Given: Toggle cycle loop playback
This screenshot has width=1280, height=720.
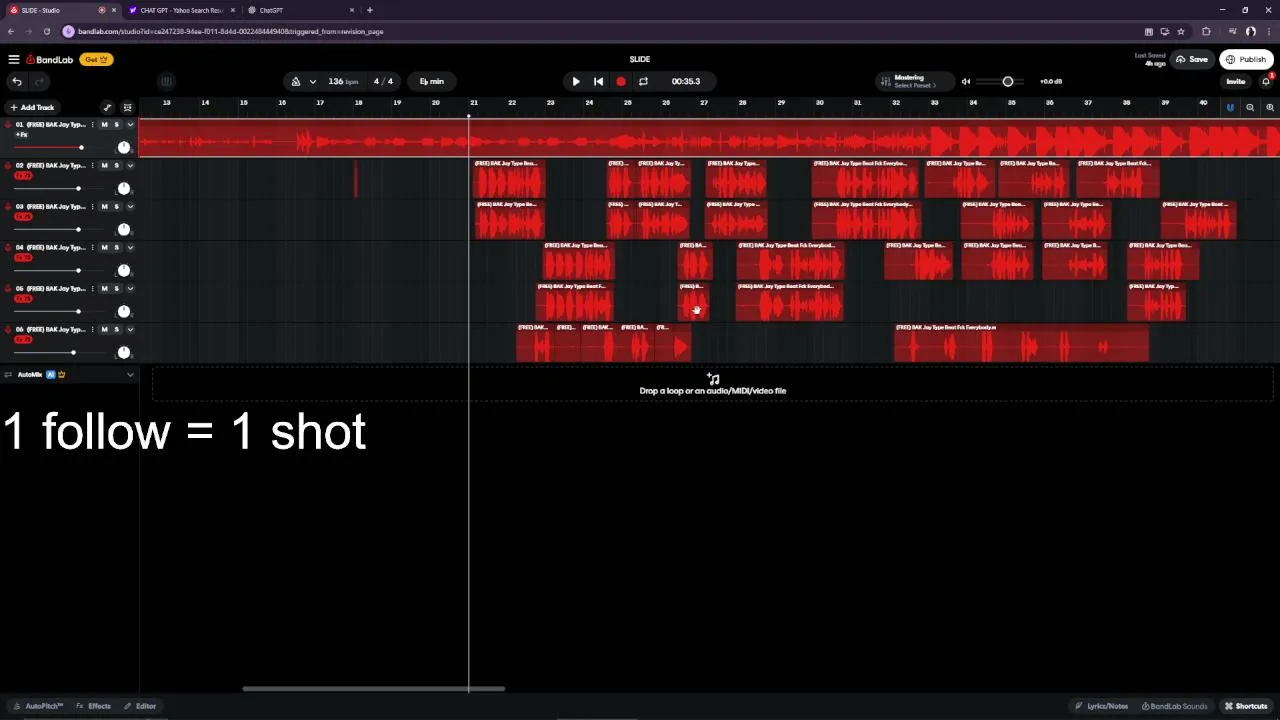Looking at the screenshot, I should [643, 82].
